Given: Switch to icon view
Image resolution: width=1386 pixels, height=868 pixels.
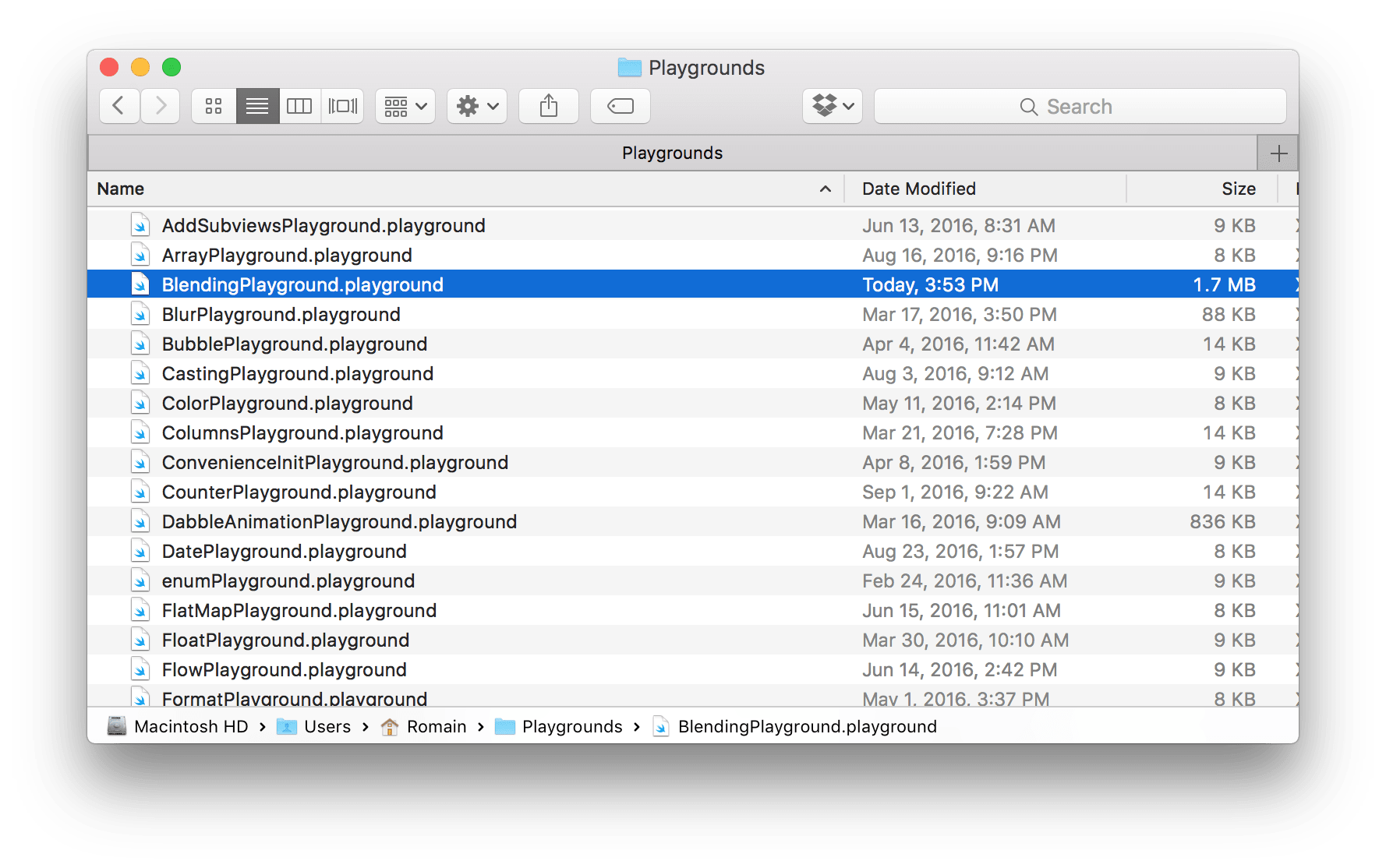Looking at the screenshot, I should (213, 105).
